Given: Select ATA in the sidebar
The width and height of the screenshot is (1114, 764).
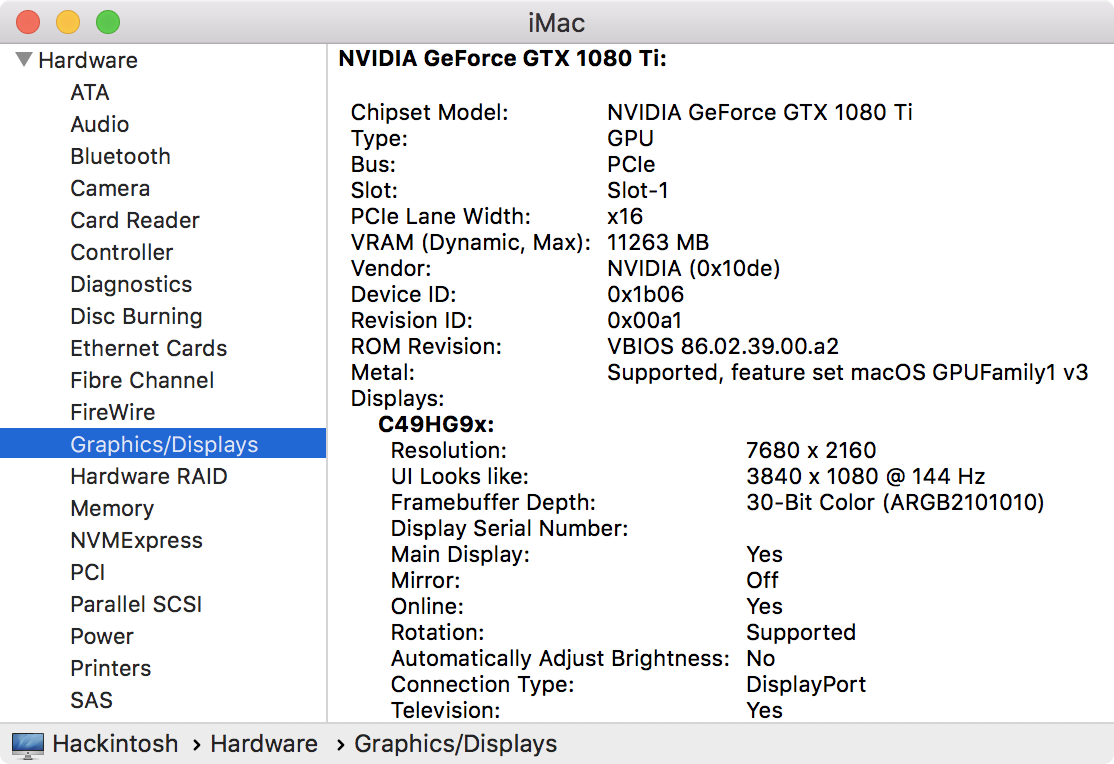Looking at the screenshot, I should click(90, 92).
